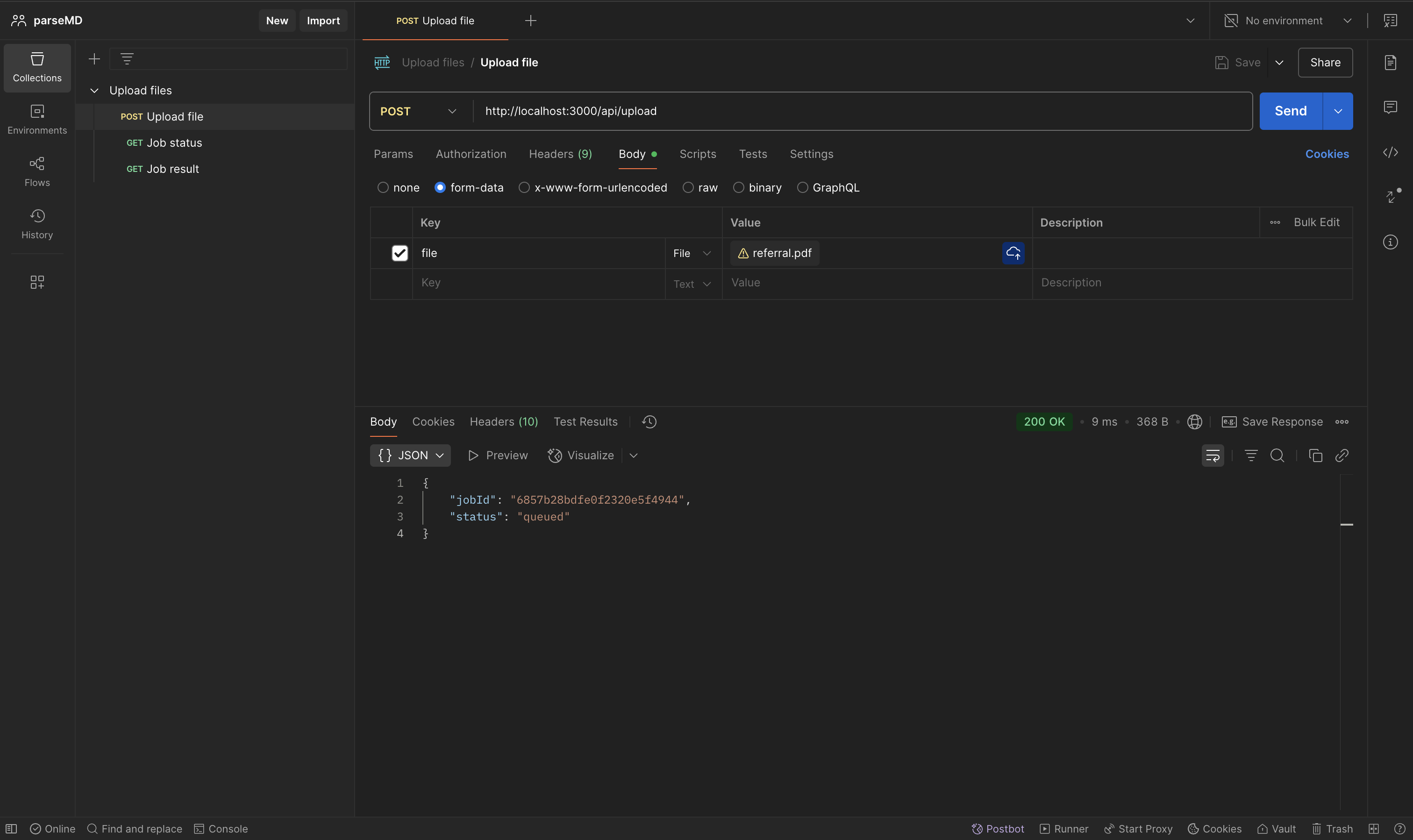Copy the response body icon
Screen dimensions: 1413x840
(x=1316, y=456)
